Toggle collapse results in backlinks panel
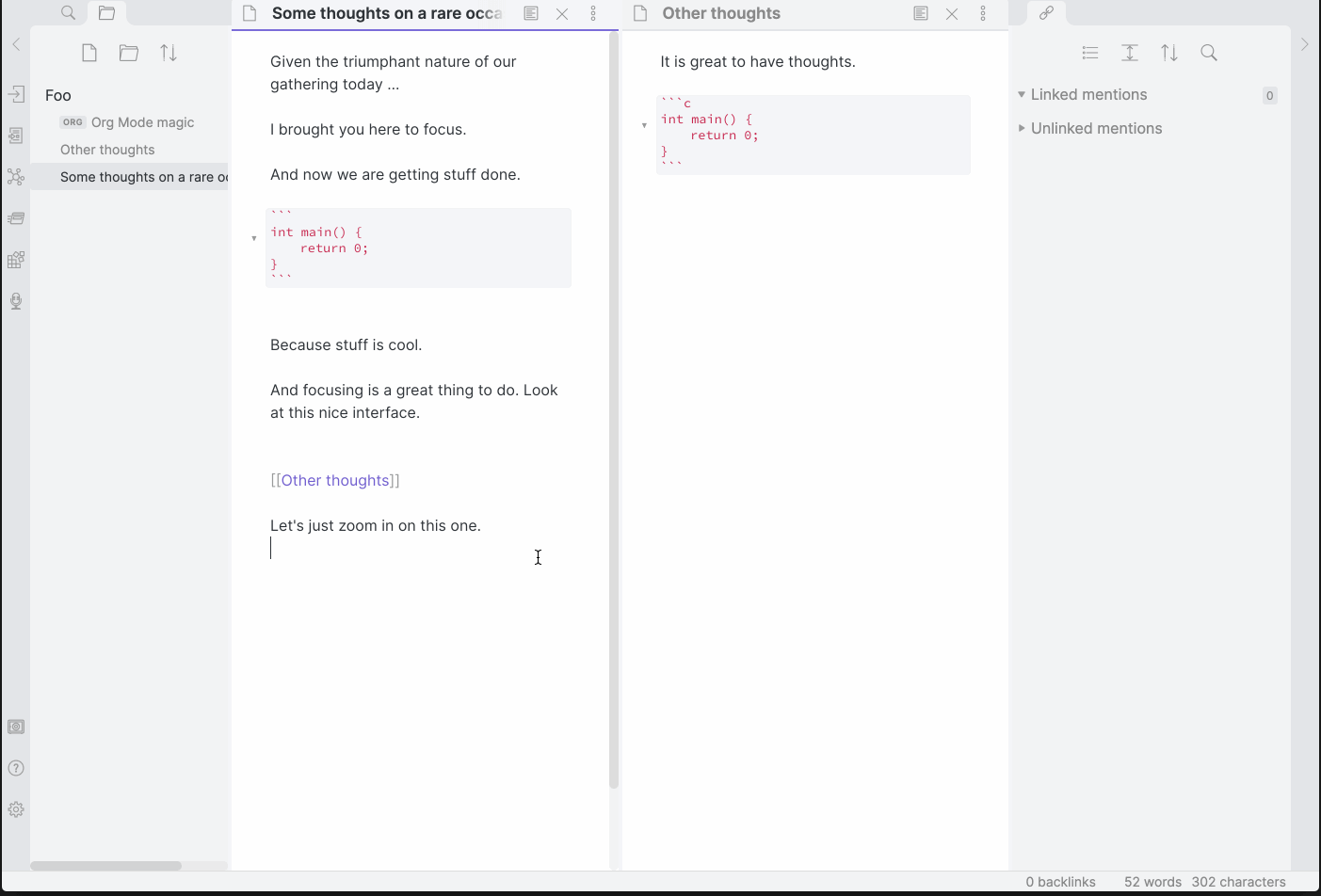This screenshot has height=896, width=1321. [x=1090, y=53]
